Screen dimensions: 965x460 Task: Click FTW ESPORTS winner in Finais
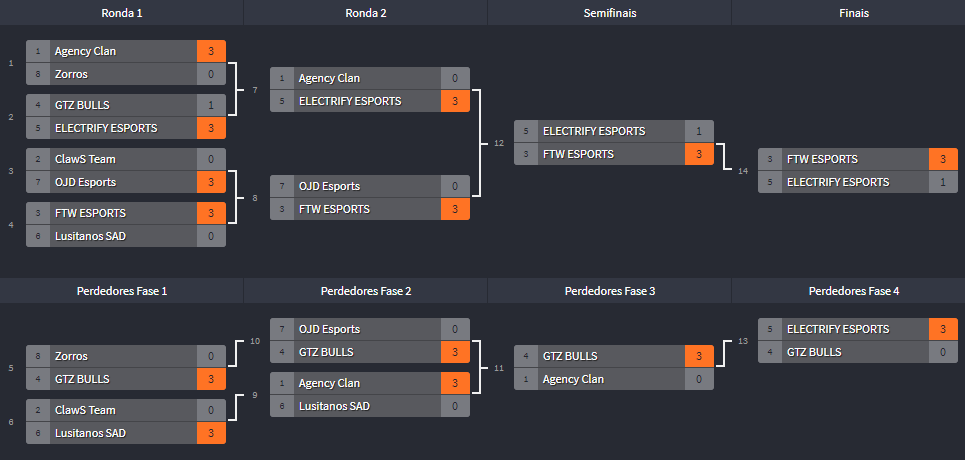[x=822, y=159]
